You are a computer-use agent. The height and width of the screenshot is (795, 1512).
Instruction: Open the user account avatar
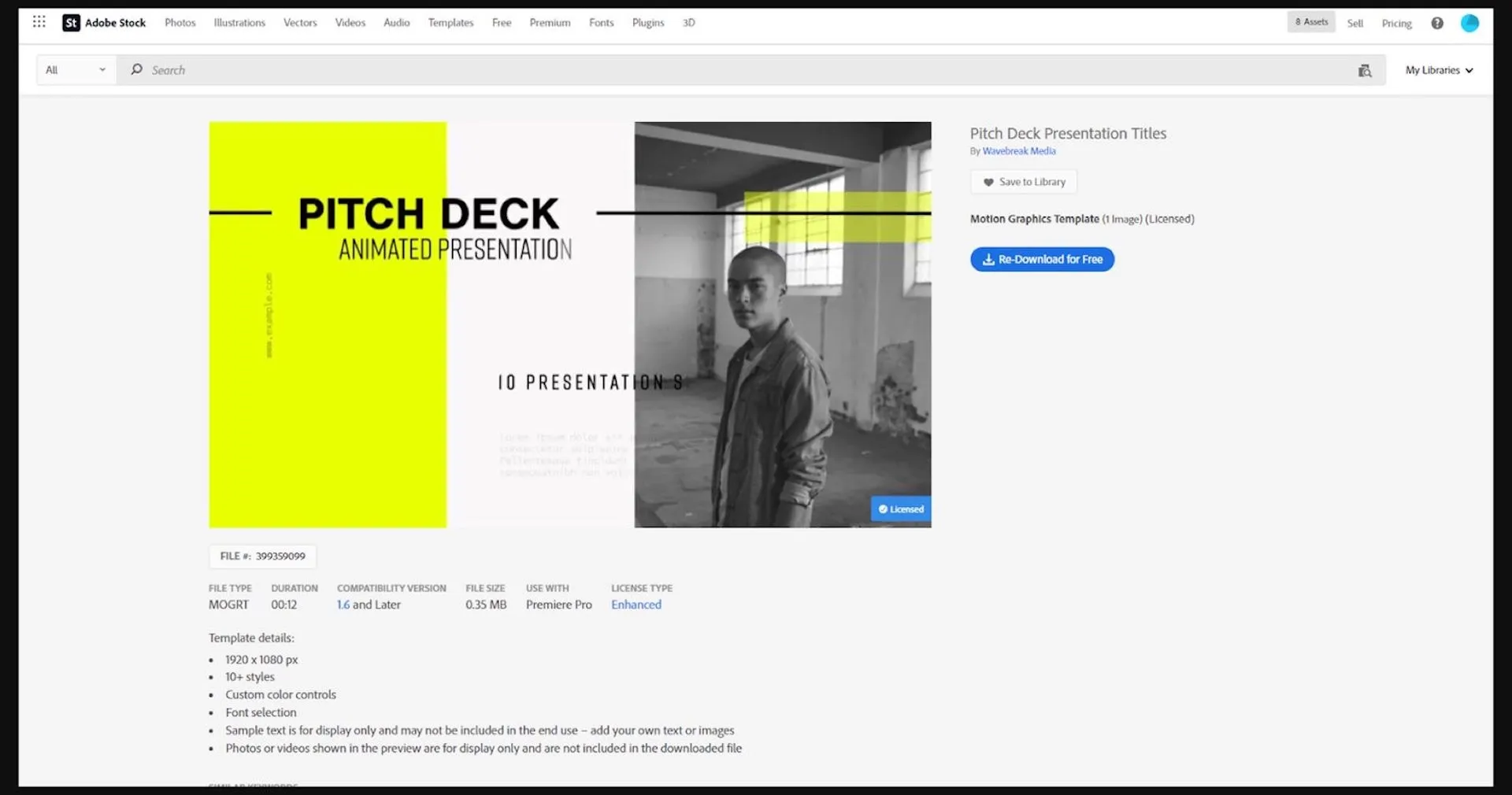pos(1469,23)
